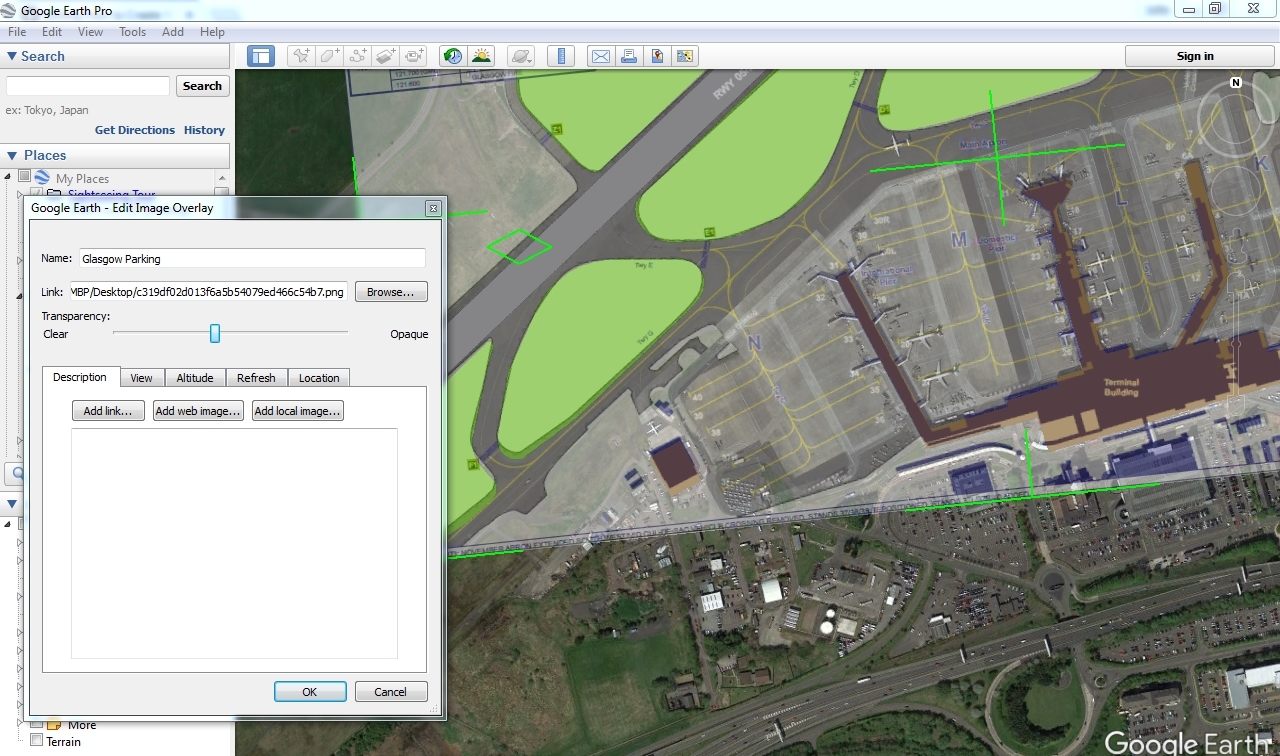Click the Record a Tour camera icon
Screen dimensions: 1280x756
coord(415,56)
